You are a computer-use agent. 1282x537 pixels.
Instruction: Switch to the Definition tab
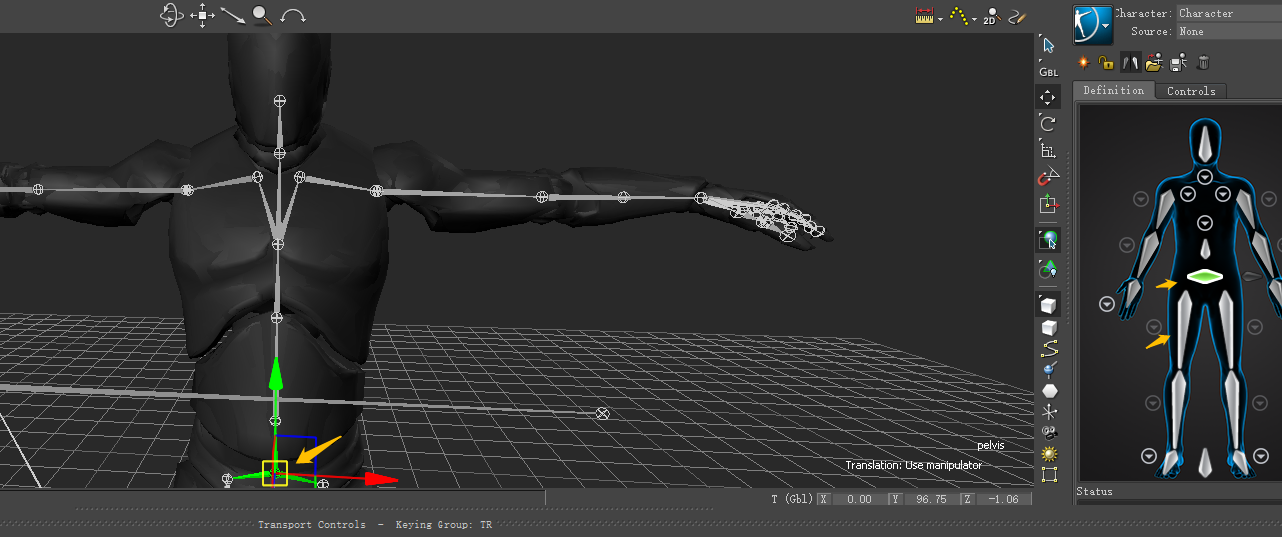pyautogui.click(x=1113, y=91)
